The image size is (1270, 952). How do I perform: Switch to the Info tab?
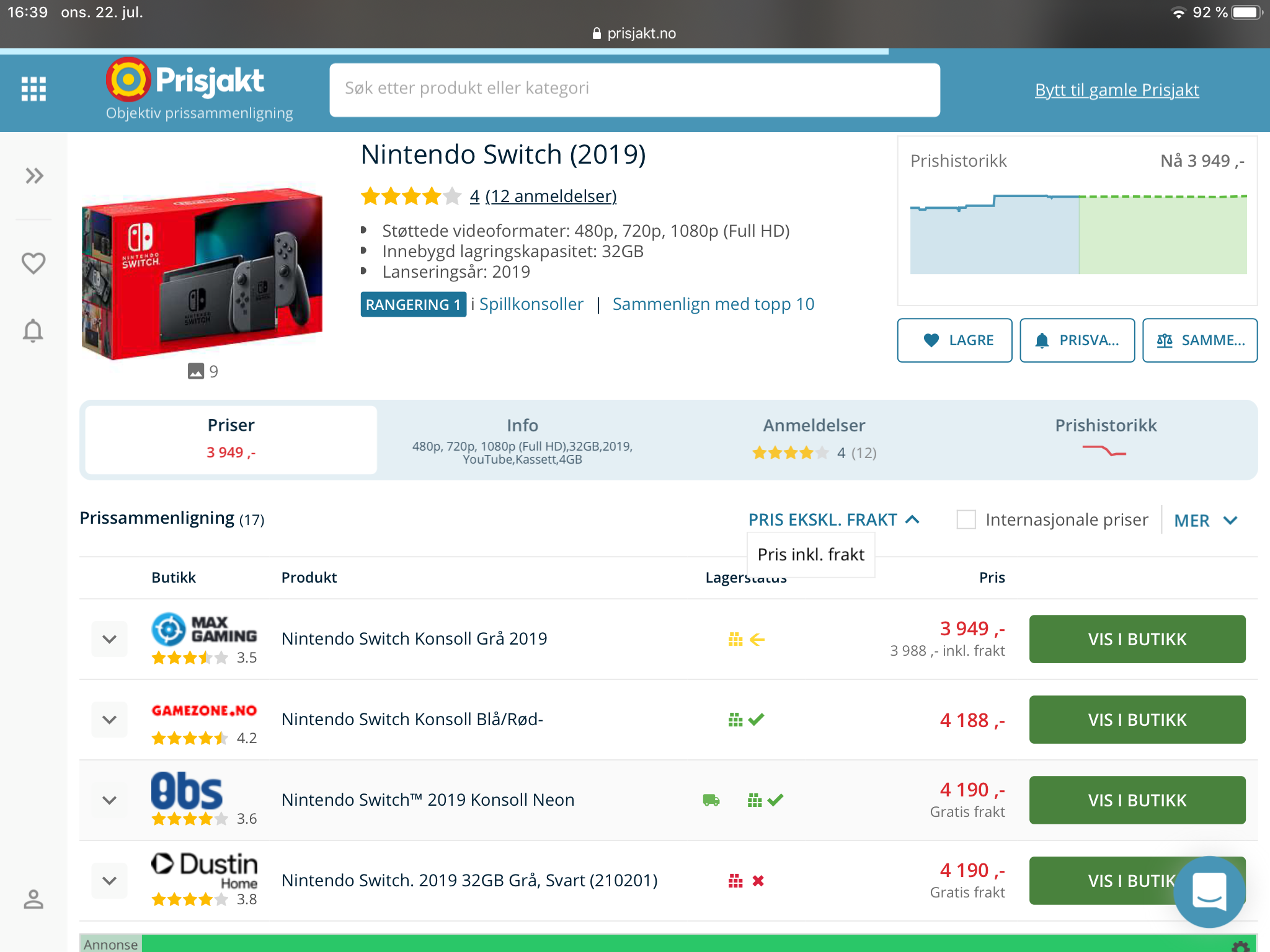click(x=522, y=440)
